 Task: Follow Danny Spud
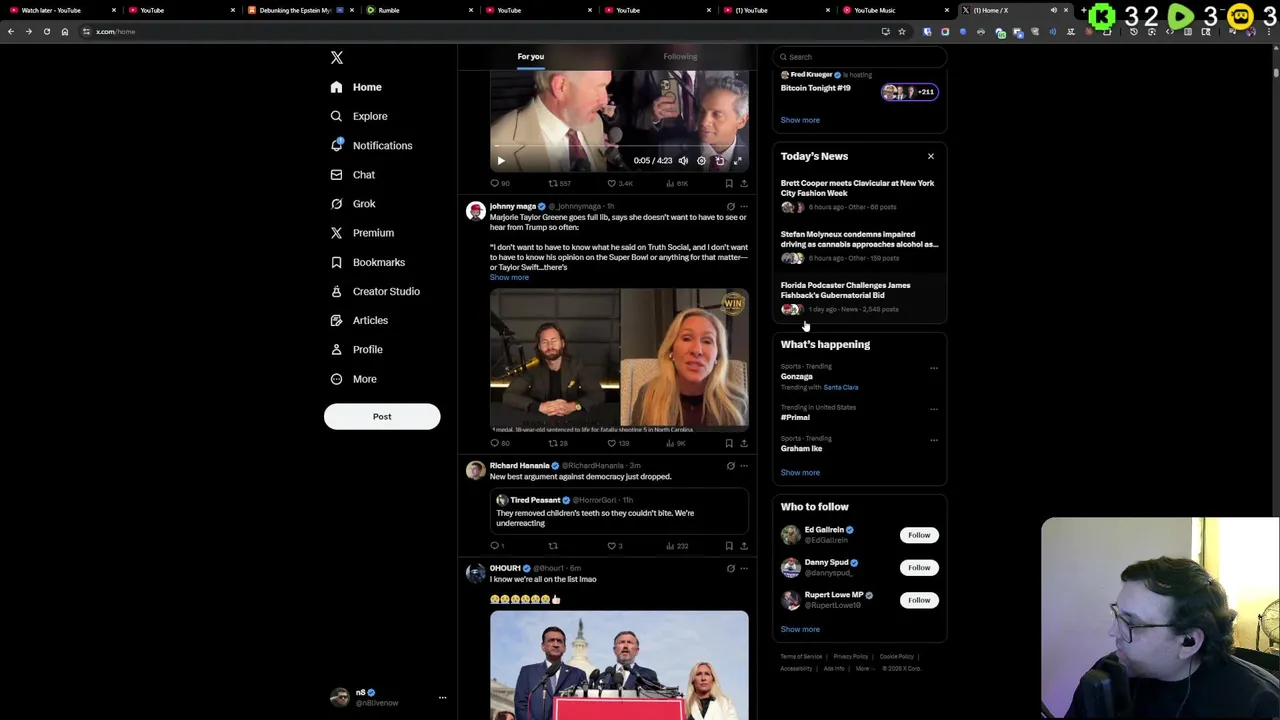[x=919, y=567]
